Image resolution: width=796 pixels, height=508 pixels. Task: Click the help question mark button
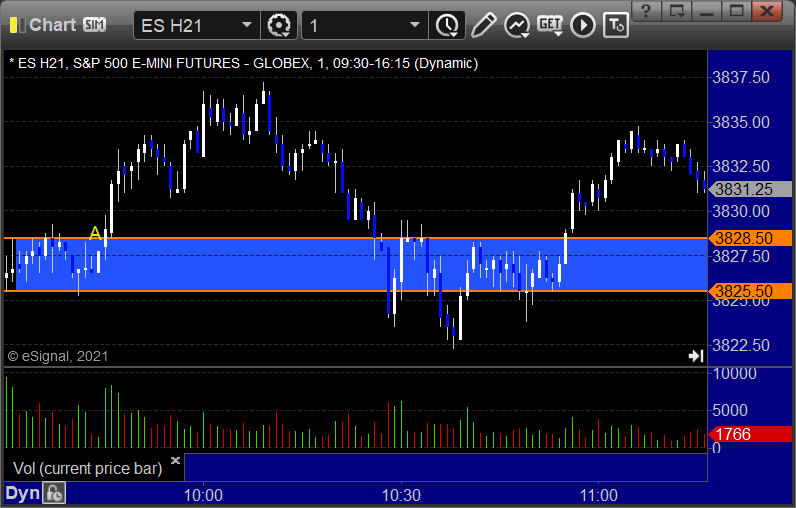click(646, 11)
